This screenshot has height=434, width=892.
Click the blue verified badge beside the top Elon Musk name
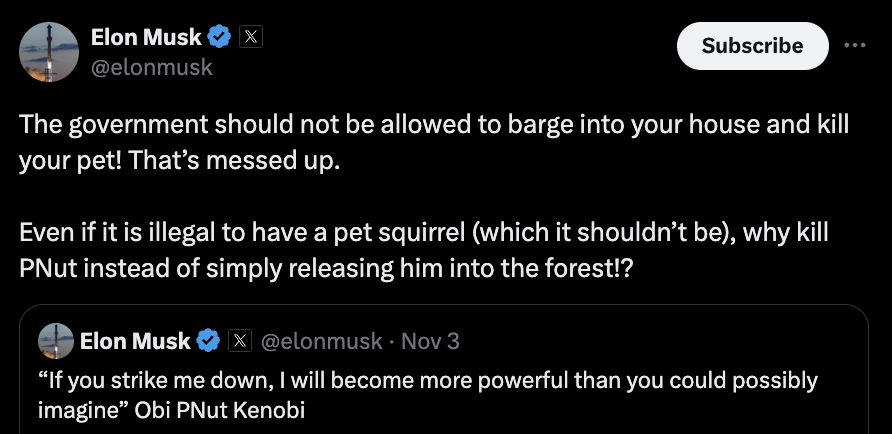click(221, 38)
